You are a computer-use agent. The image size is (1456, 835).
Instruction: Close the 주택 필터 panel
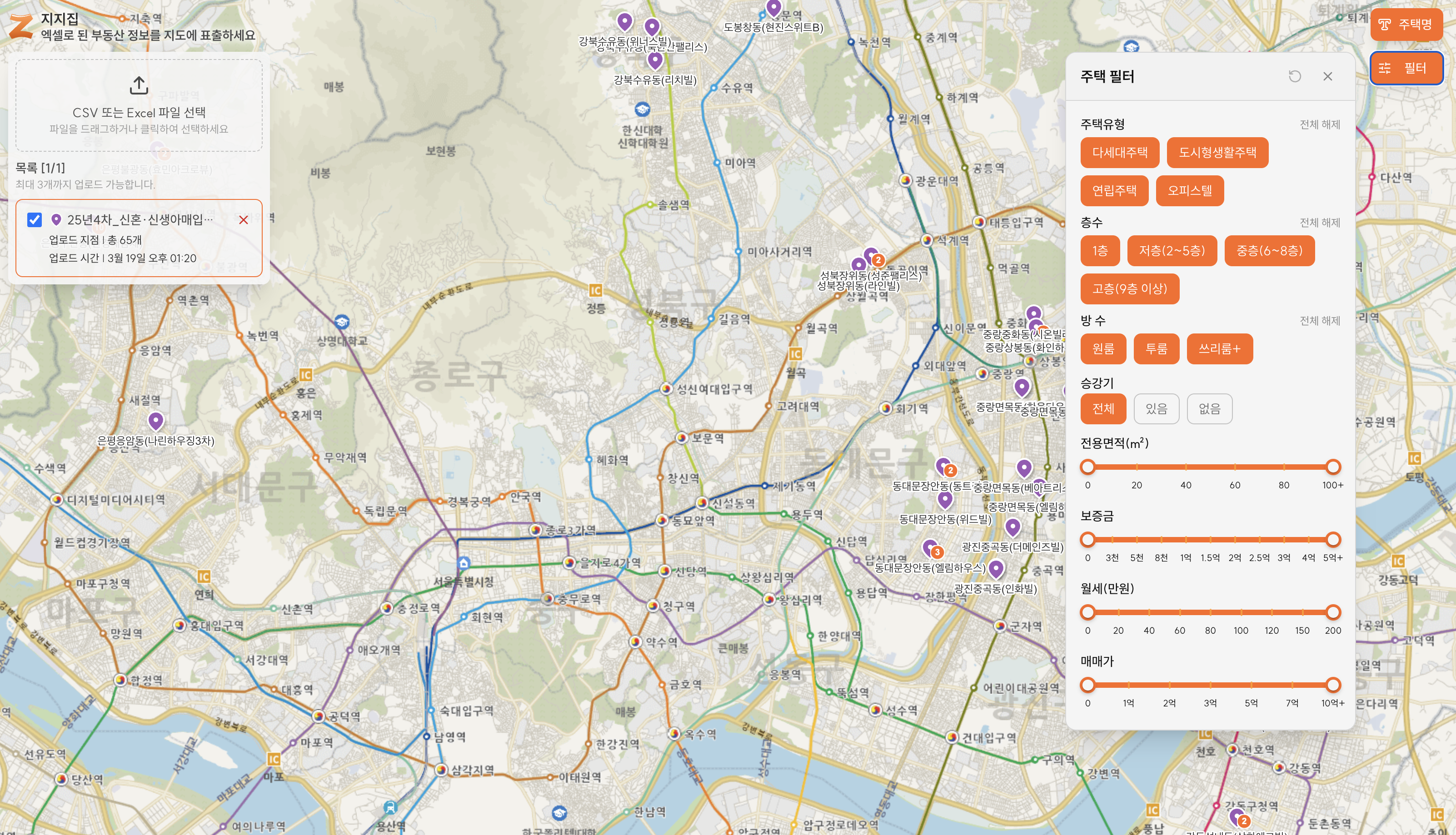(x=1327, y=76)
